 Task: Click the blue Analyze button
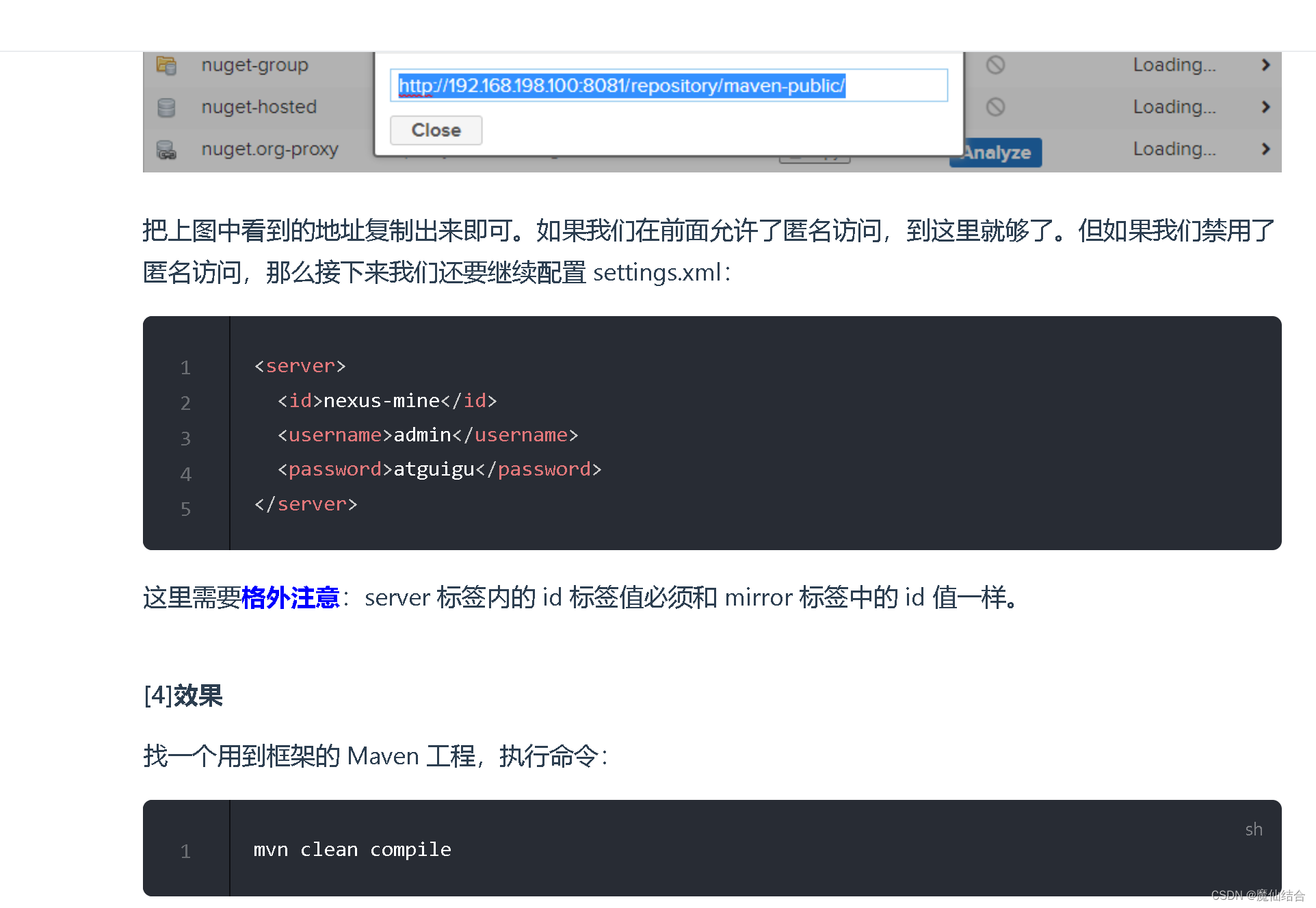click(996, 153)
